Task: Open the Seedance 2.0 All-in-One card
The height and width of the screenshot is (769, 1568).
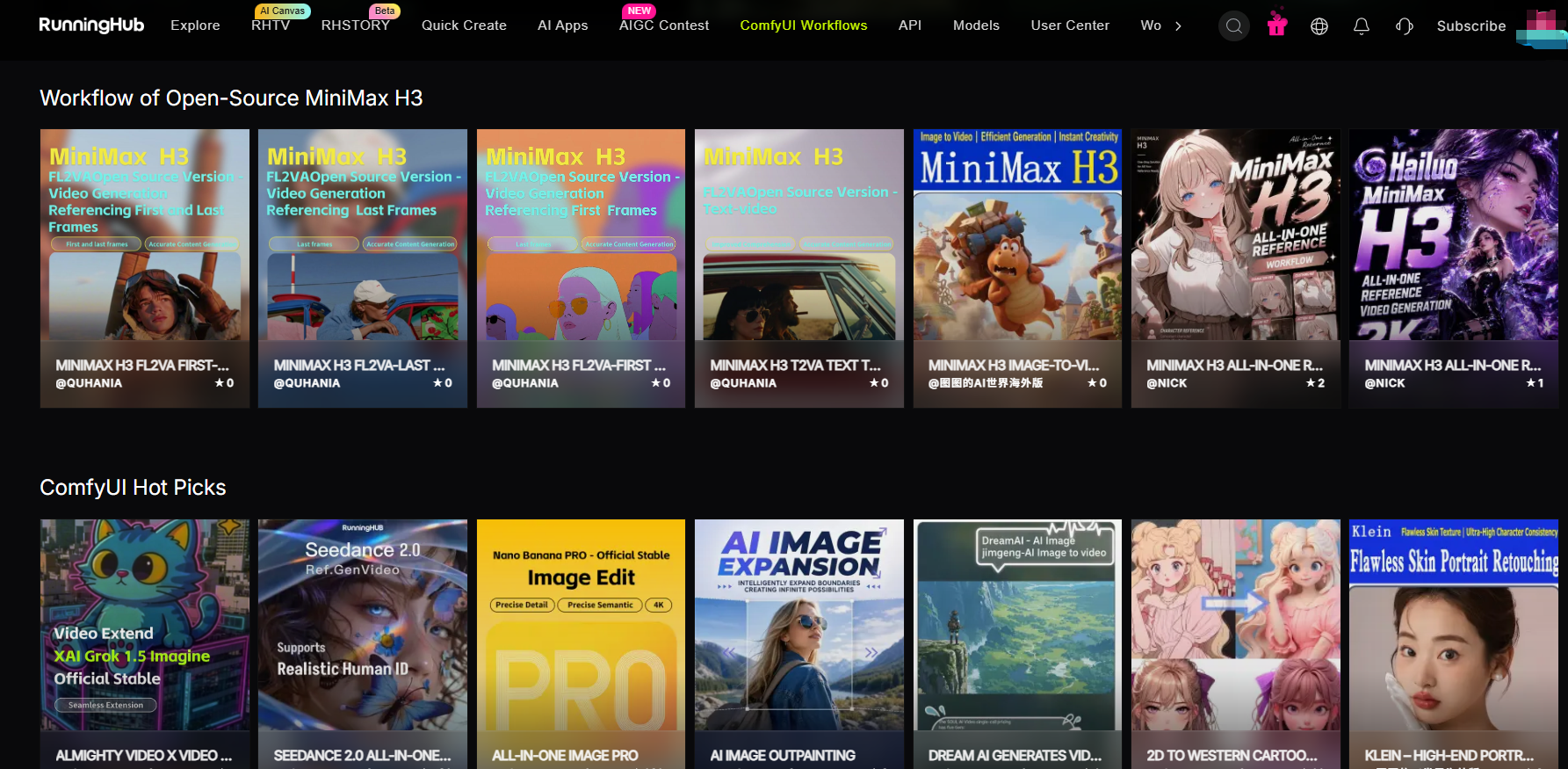Action: 363,644
